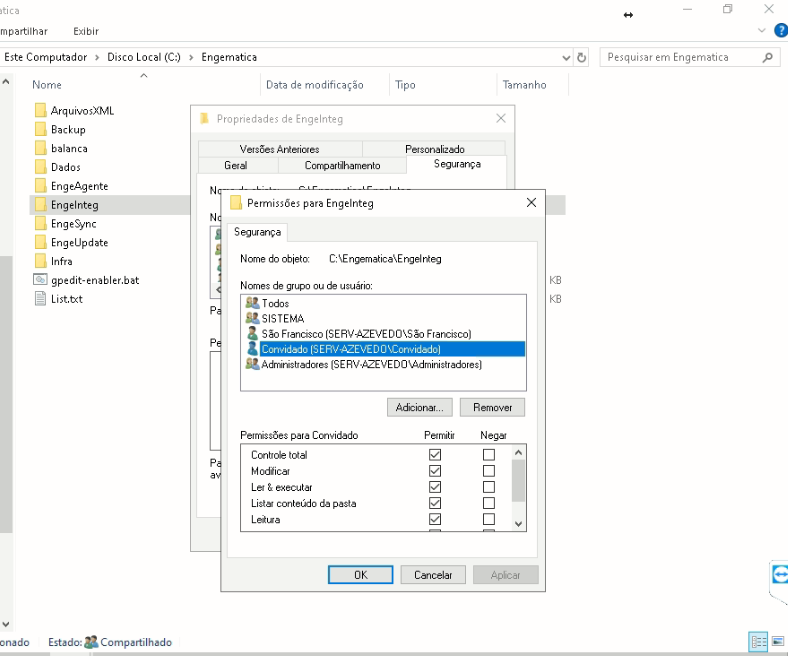Click the ArquivosXML folder icon
Viewport: 788px width, 656px height.
point(40,111)
